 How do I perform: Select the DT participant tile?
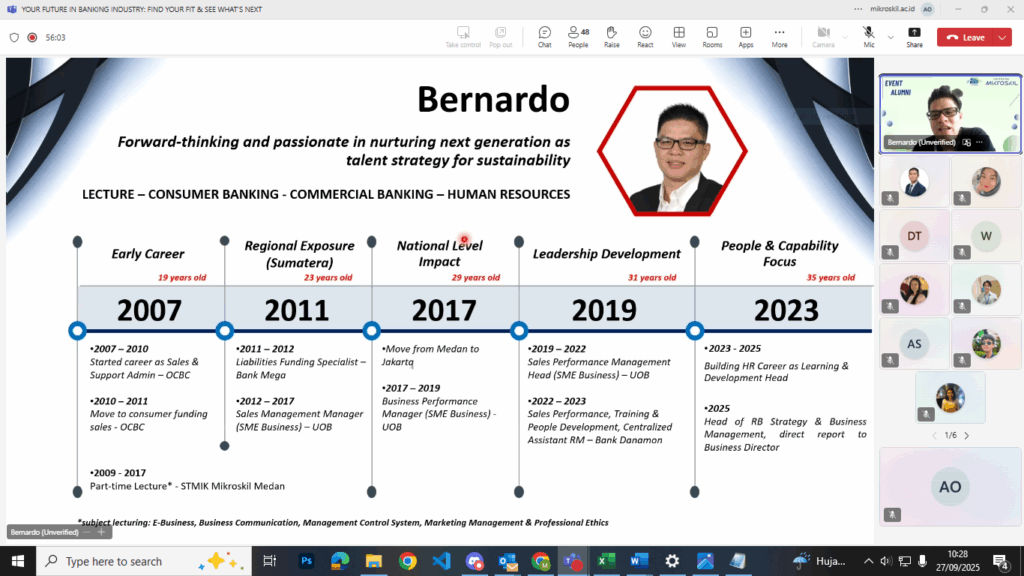[x=914, y=237]
